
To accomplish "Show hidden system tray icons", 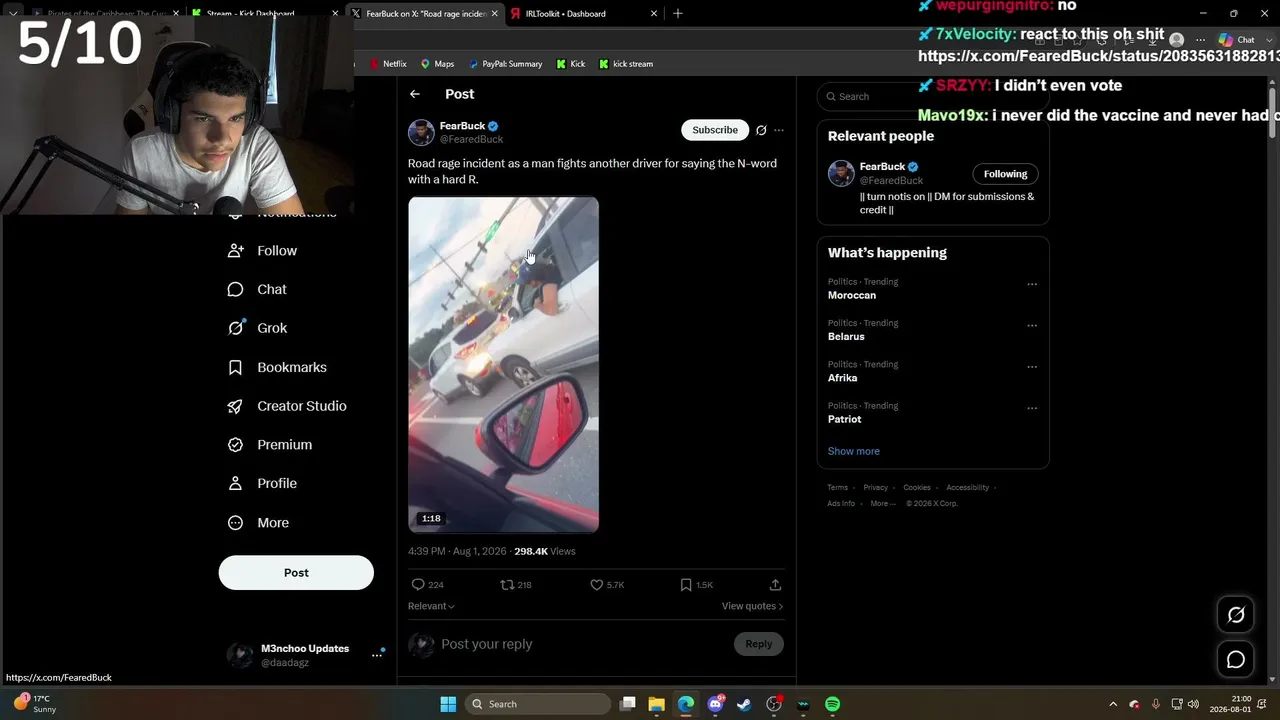I will [x=1113, y=704].
